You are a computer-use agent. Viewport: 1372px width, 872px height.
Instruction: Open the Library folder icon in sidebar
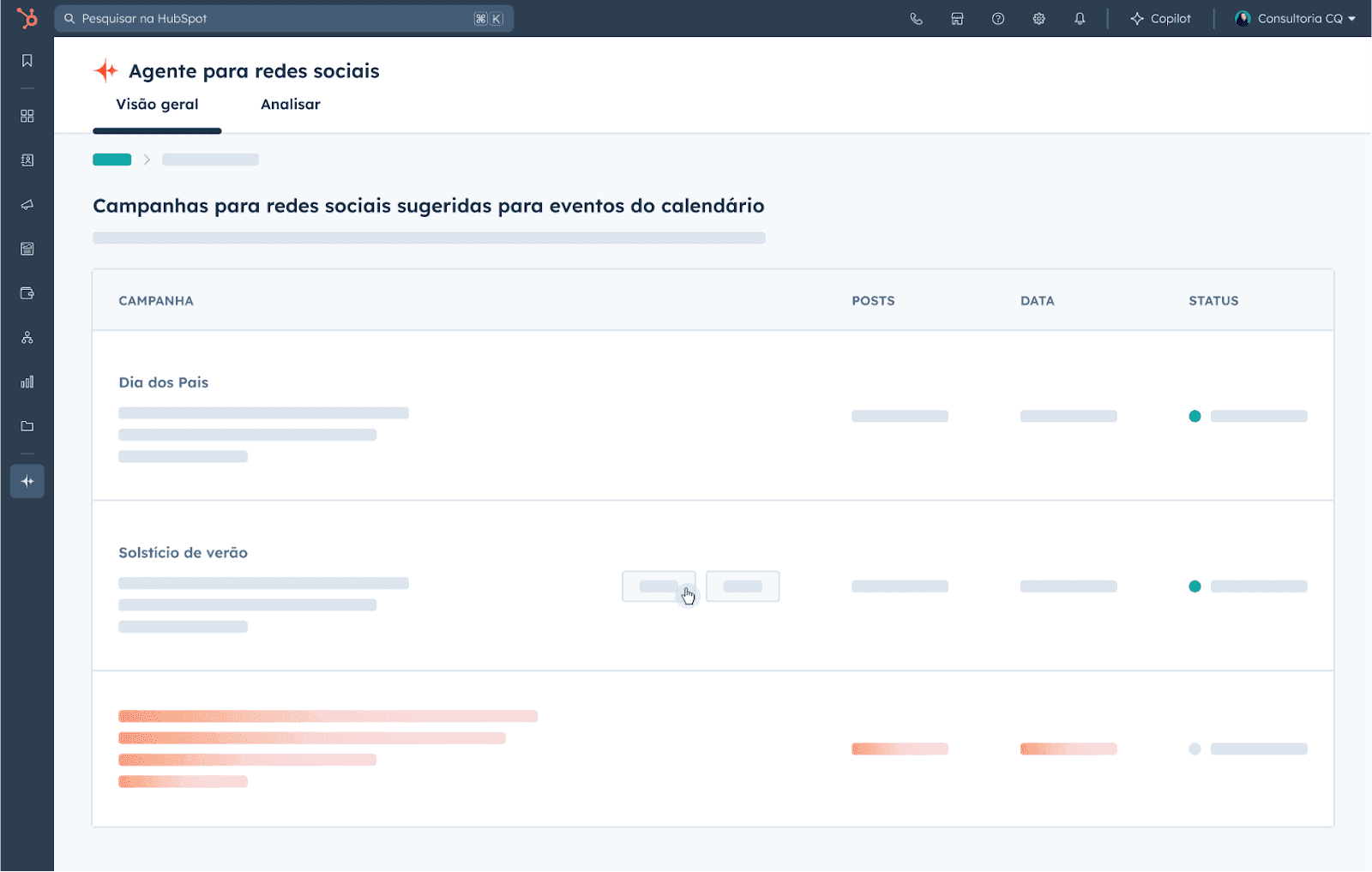pos(27,426)
